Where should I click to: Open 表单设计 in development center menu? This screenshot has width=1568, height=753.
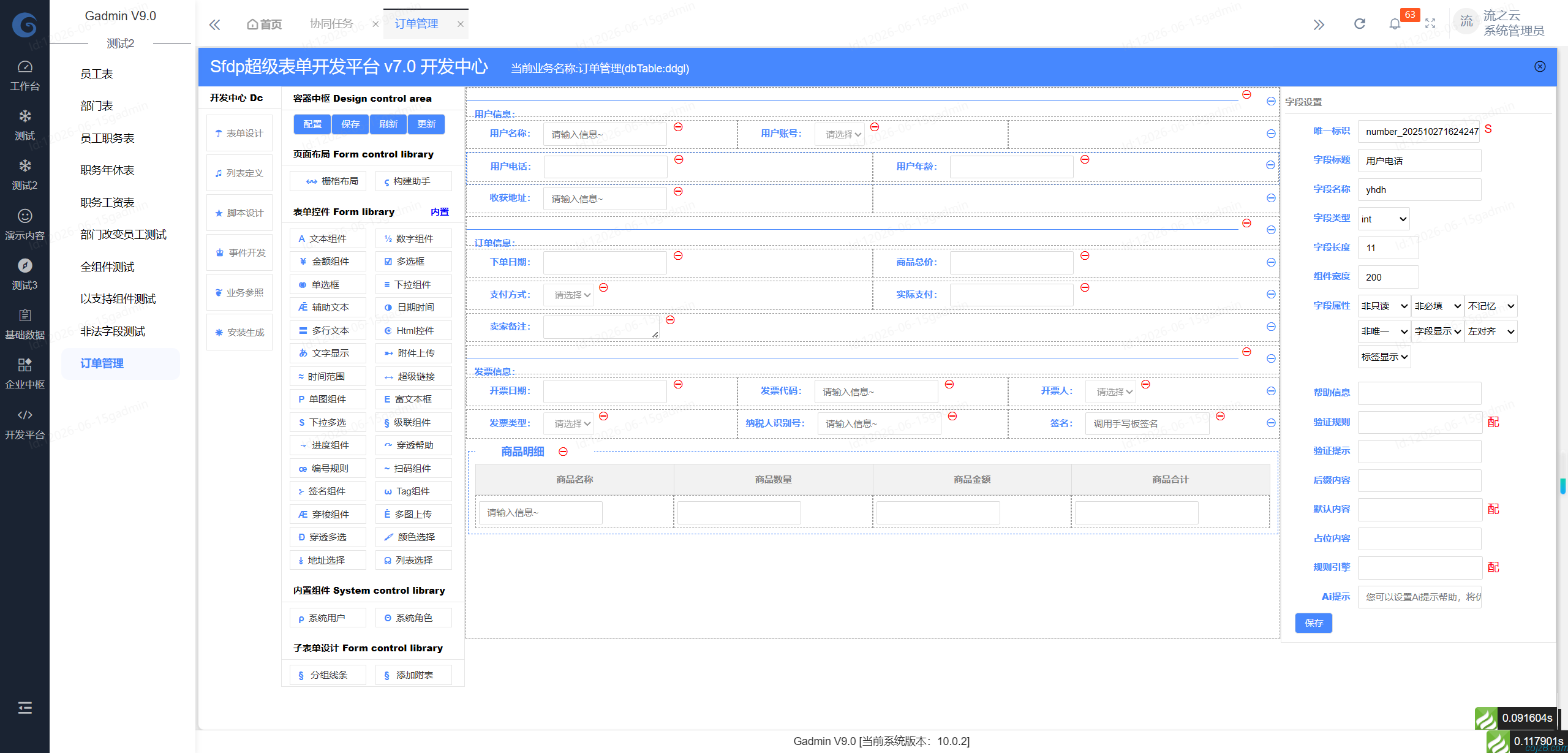point(239,133)
